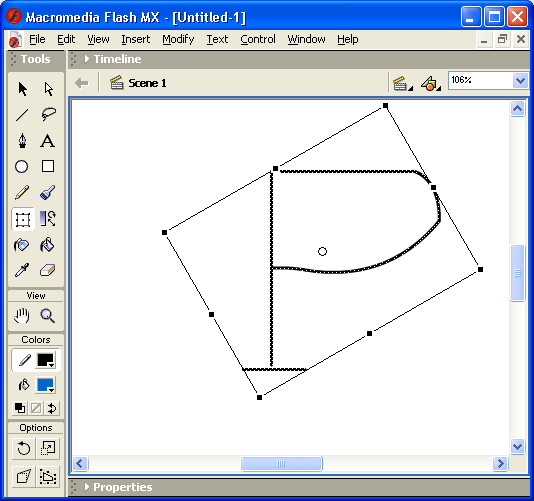
Task: Choose the Rectangle tool
Action: 48,167
